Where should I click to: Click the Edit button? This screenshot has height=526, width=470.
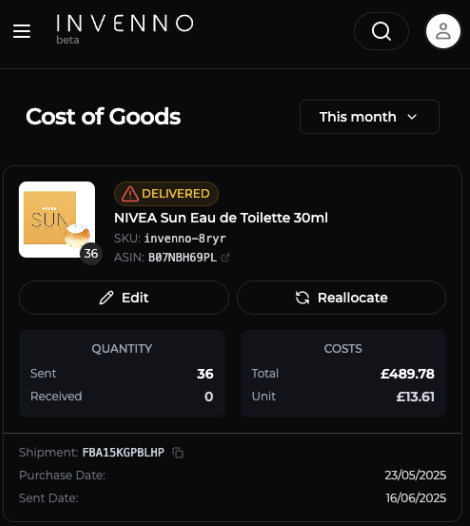pyautogui.click(x=124, y=298)
